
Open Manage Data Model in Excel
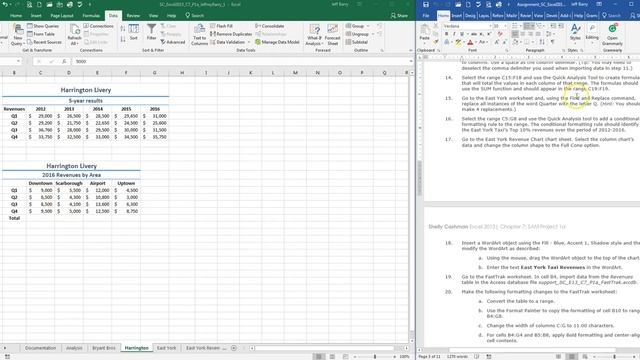[x=277, y=42]
